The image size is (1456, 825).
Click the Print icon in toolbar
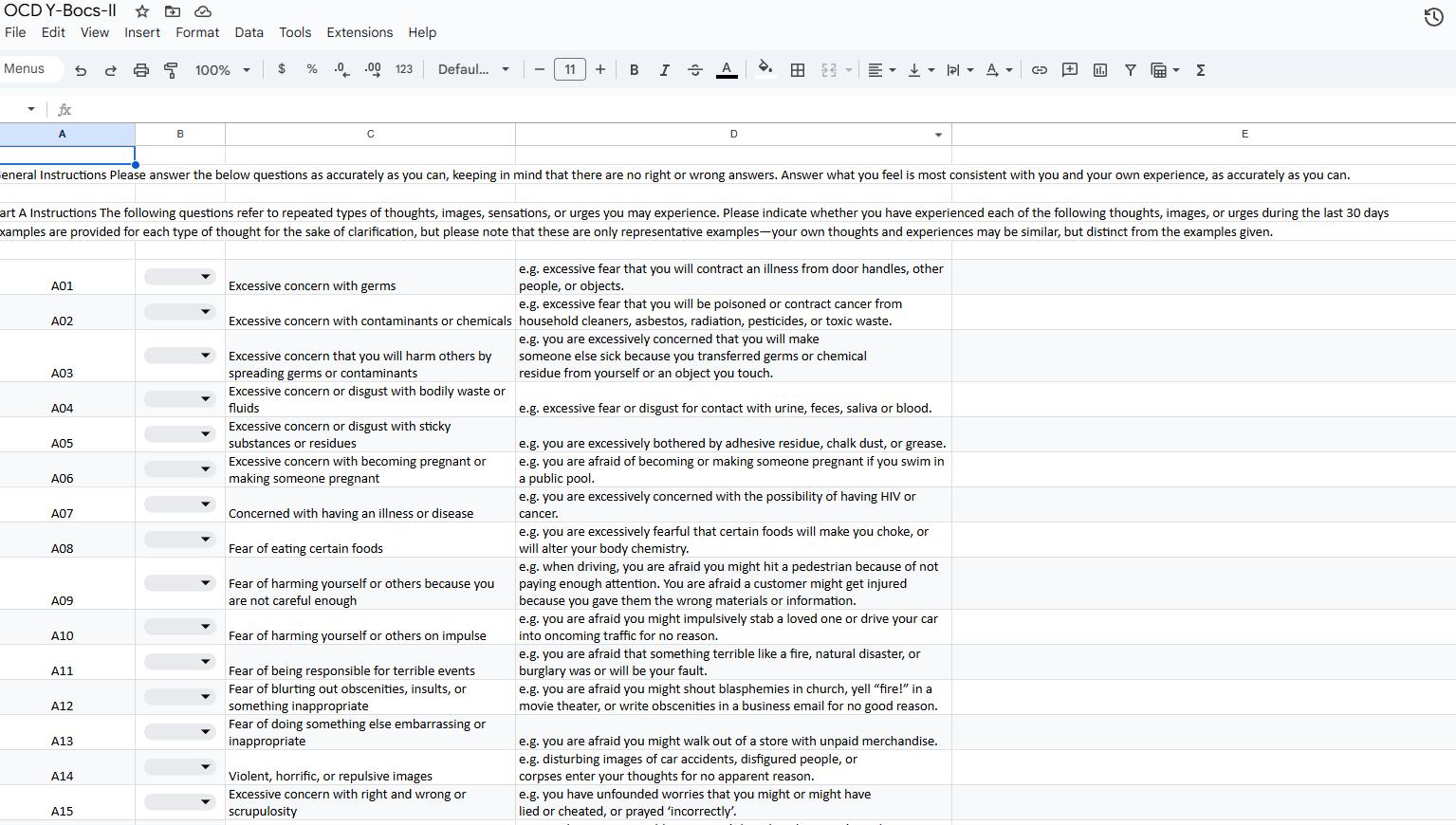click(141, 70)
